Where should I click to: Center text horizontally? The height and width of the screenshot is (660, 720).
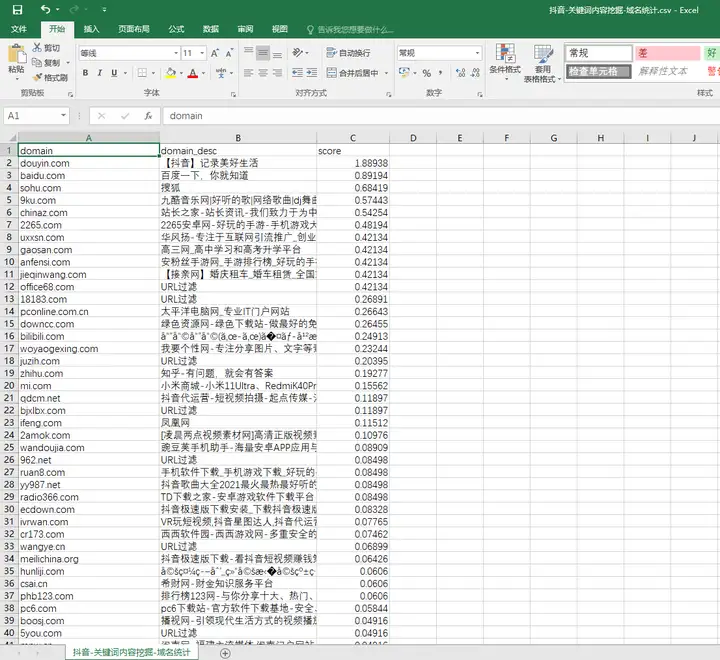263,73
